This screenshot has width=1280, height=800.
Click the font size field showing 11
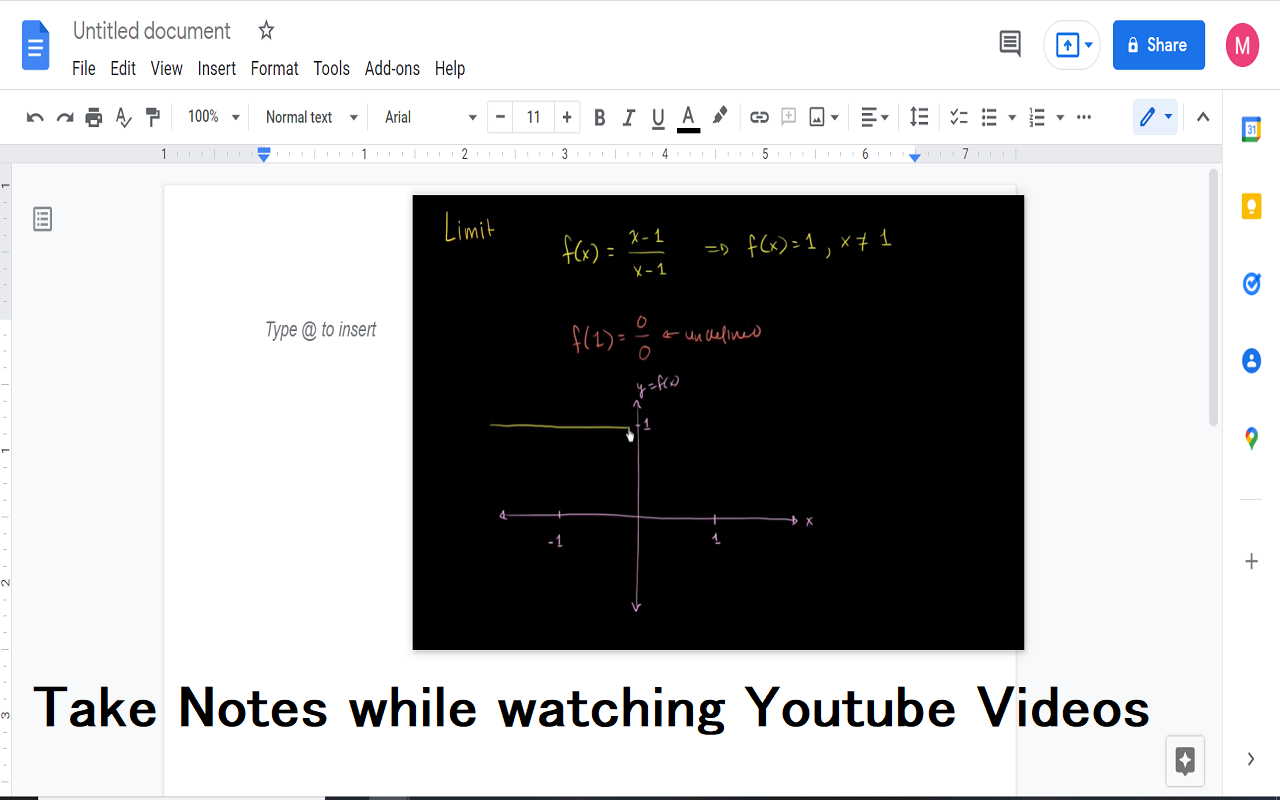coord(534,117)
